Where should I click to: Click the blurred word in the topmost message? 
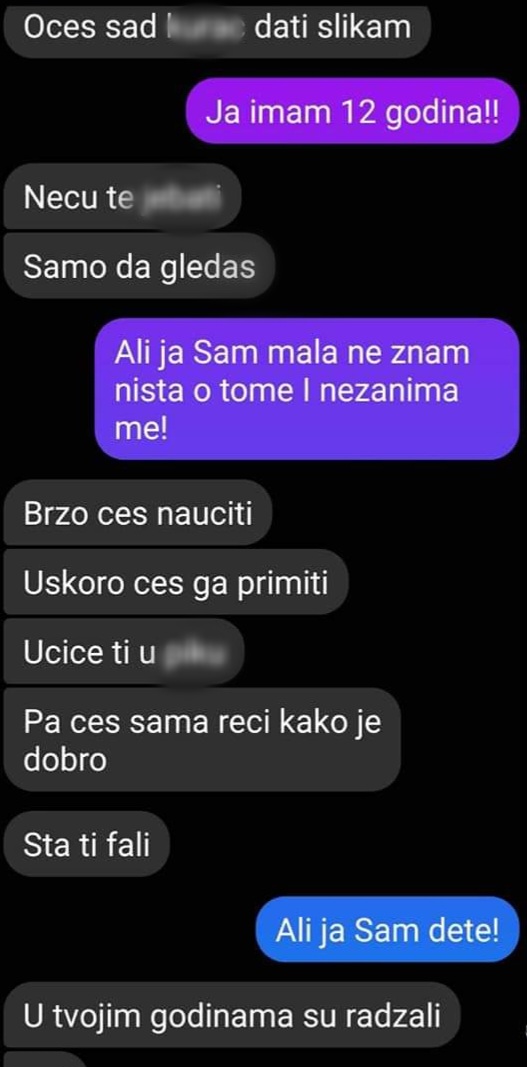pos(206,28)
